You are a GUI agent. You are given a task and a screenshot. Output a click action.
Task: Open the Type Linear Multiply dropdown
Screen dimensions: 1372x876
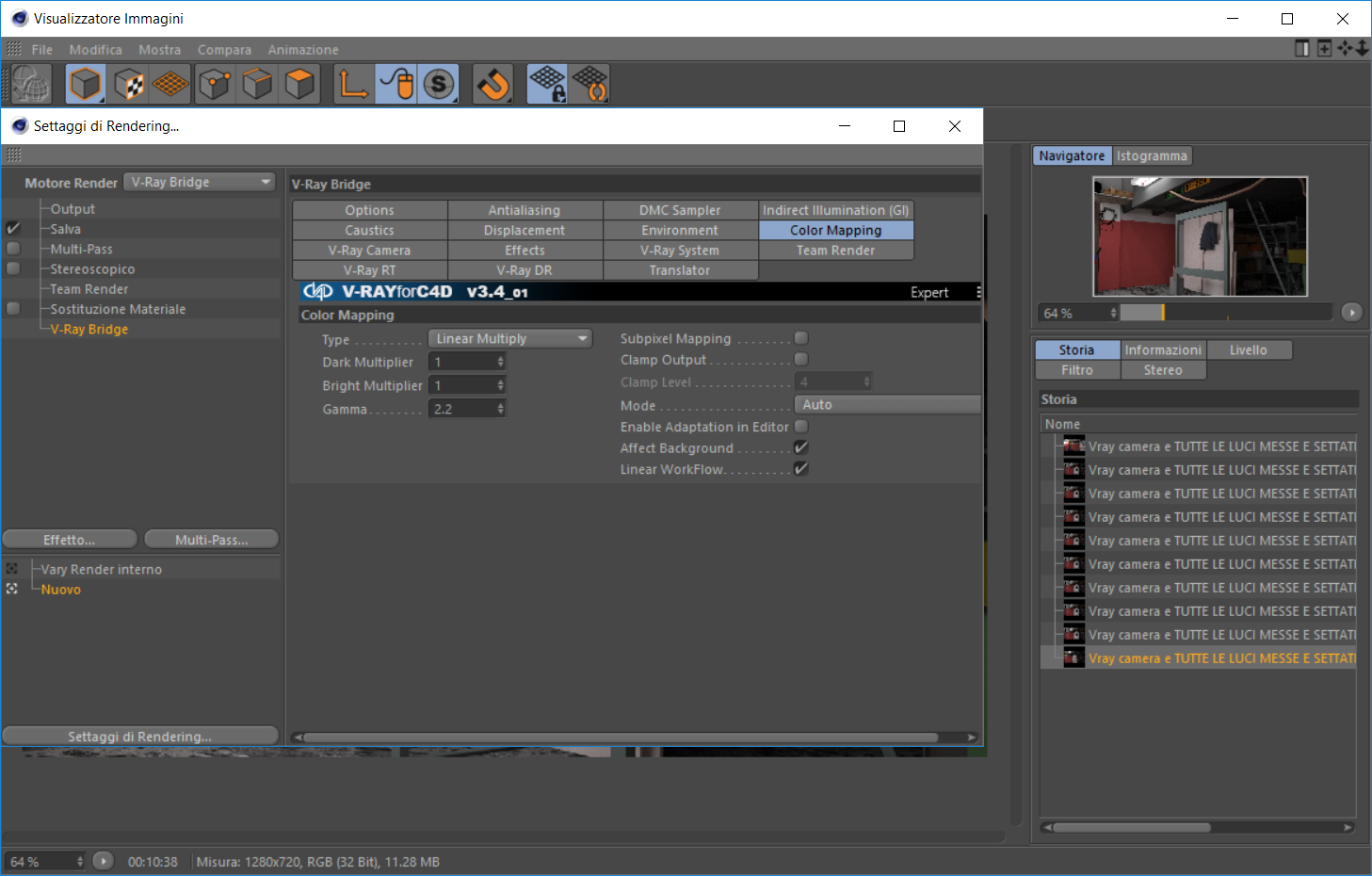click(x=510, y=338)
